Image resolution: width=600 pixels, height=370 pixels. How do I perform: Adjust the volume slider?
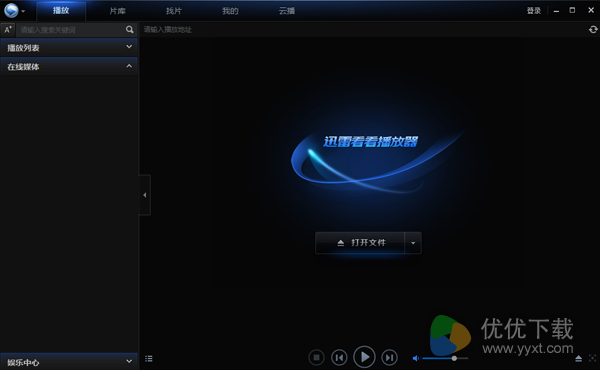click(x=445, y=359)
